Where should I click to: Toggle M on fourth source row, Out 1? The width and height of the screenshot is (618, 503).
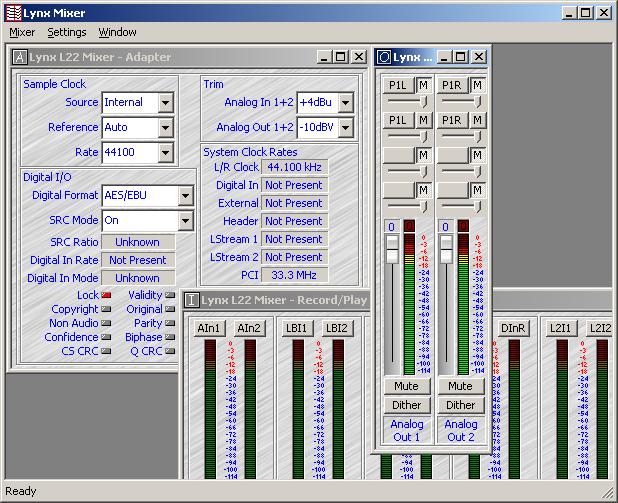[423, 190]
